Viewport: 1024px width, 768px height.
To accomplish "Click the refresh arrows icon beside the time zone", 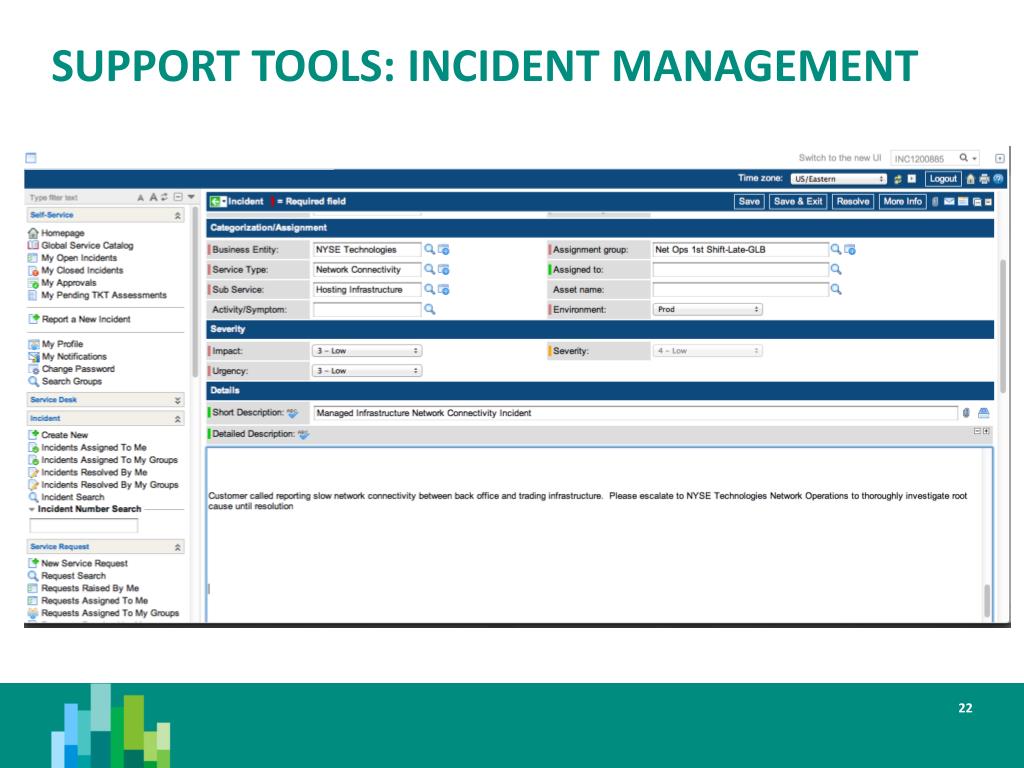I will click(897, 179).
